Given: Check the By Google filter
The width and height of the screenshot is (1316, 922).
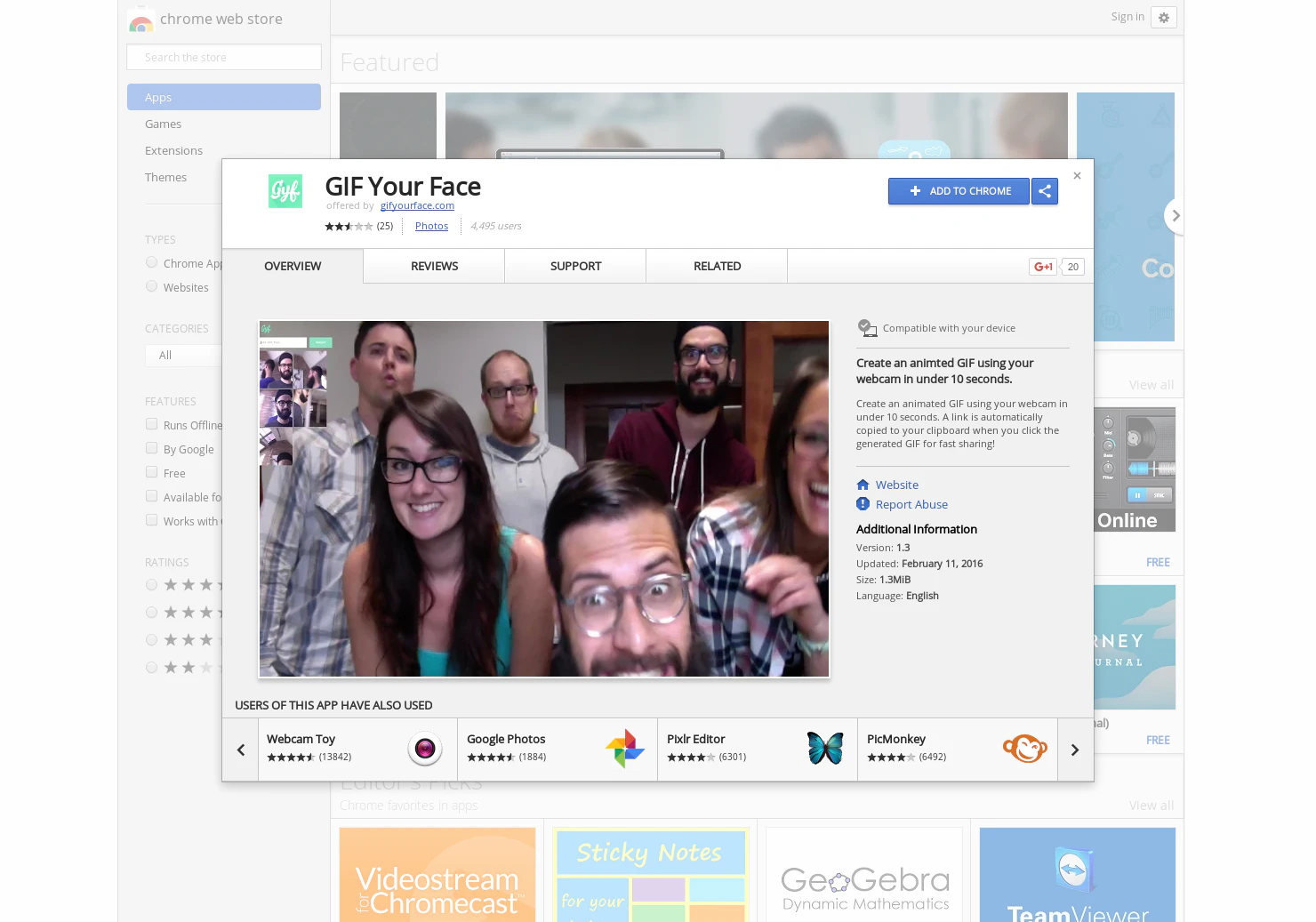Looking at the screenshot, I should coord(151,447).
